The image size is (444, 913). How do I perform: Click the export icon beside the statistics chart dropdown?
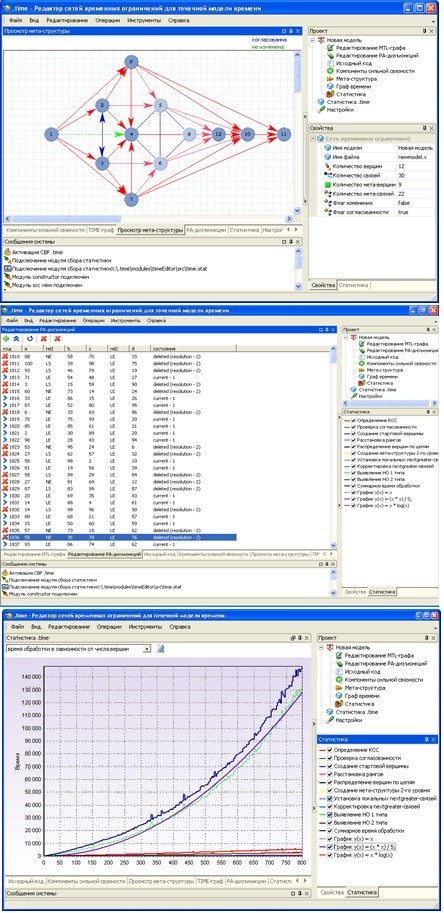pos(161,648)
